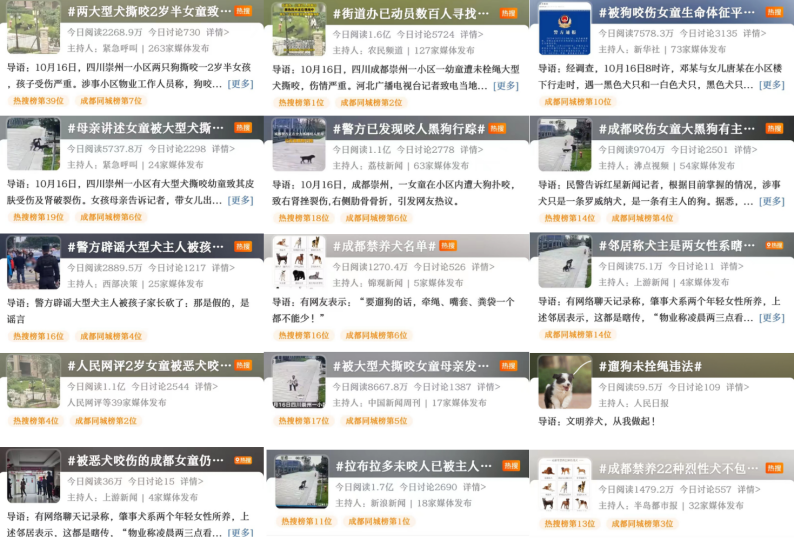Click the 热搜 badge on 两大型犬撕咬 topic

click(x=243, y=13)
